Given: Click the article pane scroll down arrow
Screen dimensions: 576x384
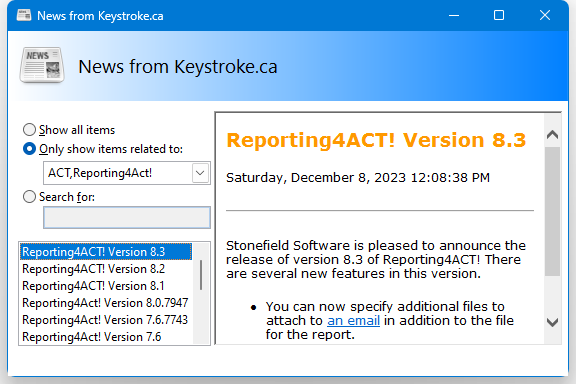Looking at the screenshot, I should pos(552,323).
